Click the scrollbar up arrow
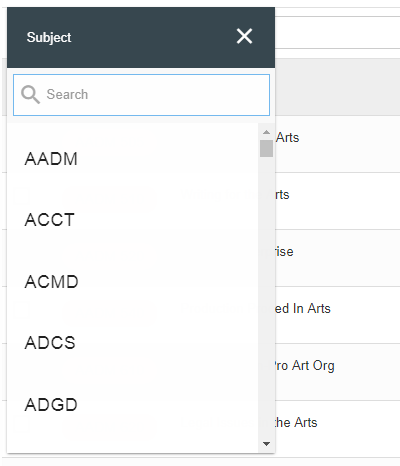 point(266,132)
